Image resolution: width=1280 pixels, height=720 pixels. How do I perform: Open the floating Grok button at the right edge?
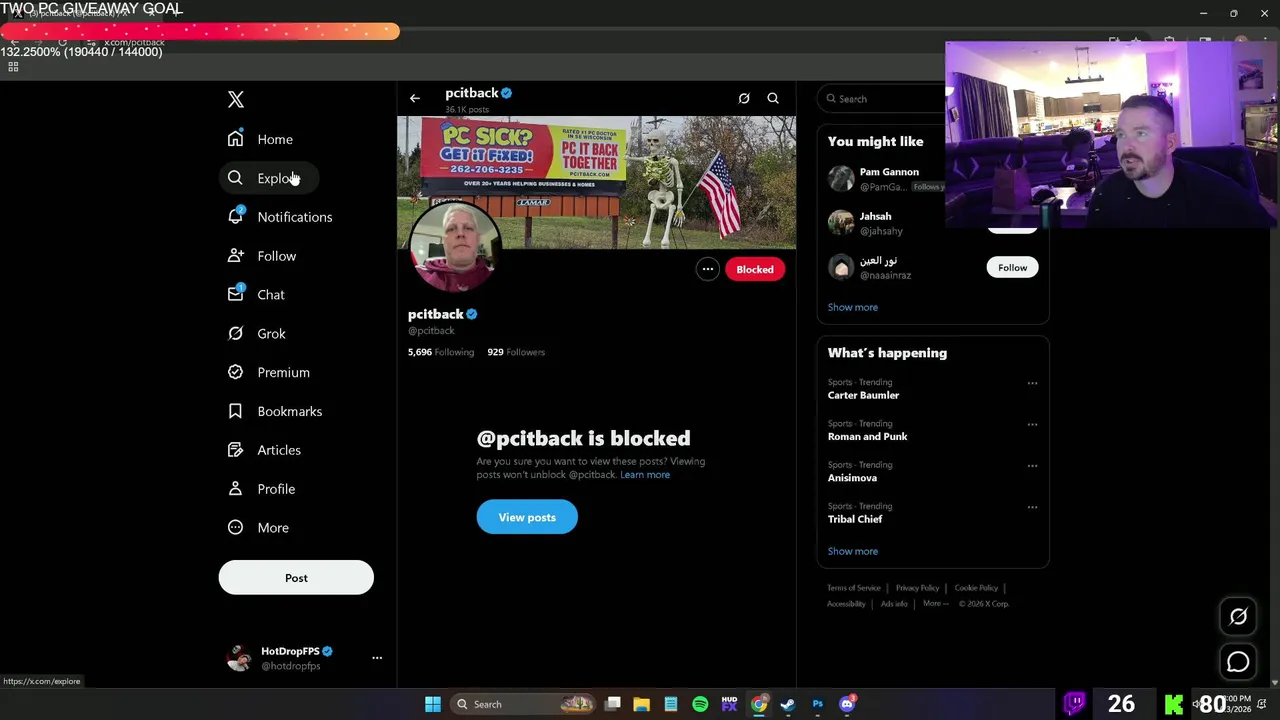click(1238, 617)
